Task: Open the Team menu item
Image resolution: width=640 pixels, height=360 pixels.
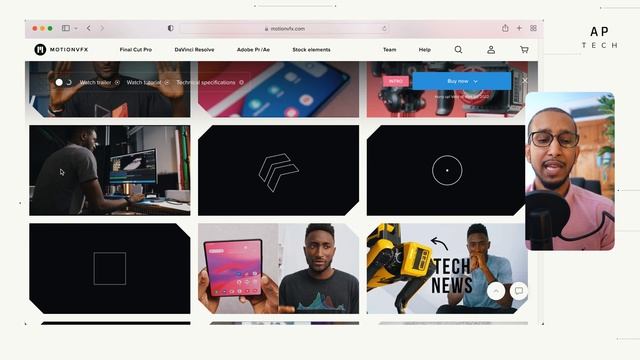Action: [x=389, y=50]
